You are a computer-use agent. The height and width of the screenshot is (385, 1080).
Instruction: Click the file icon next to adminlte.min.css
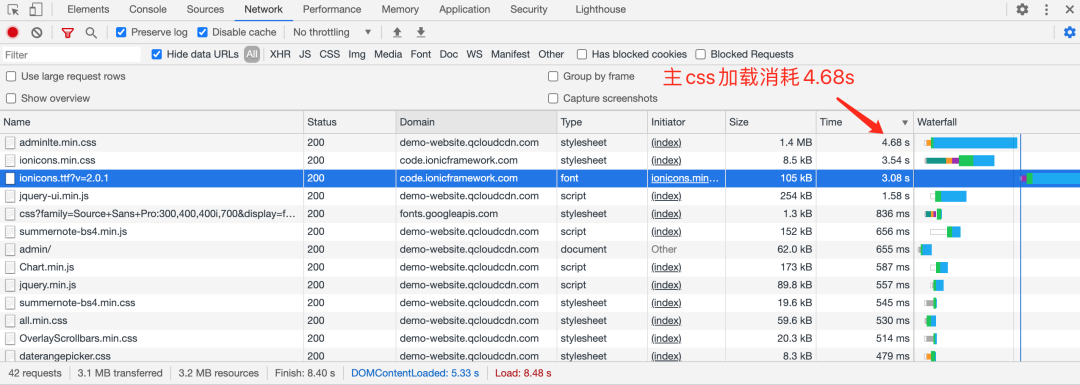pos(10,143)
